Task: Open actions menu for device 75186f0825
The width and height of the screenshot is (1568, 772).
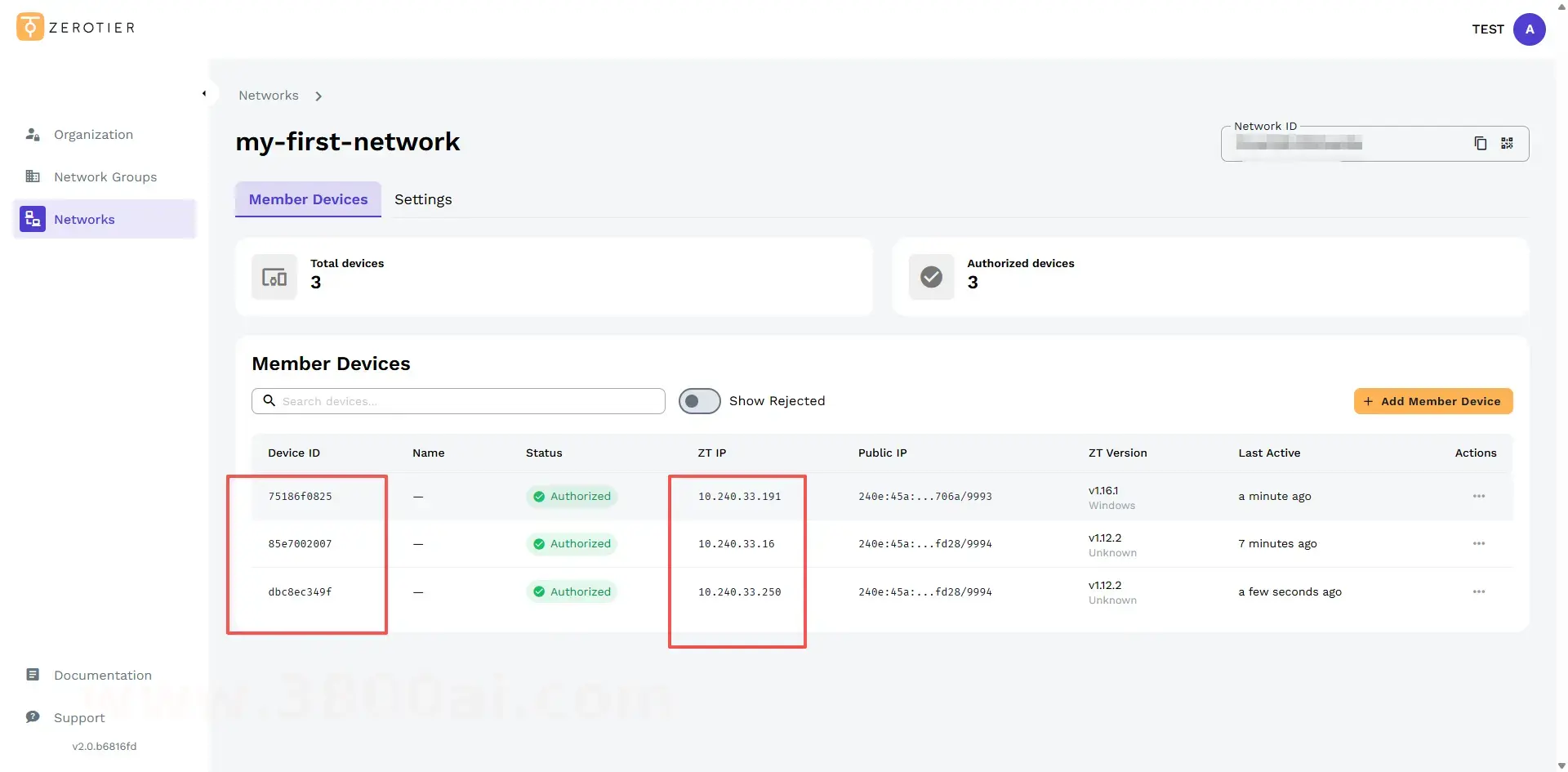Action: (x=1478, y=497)
